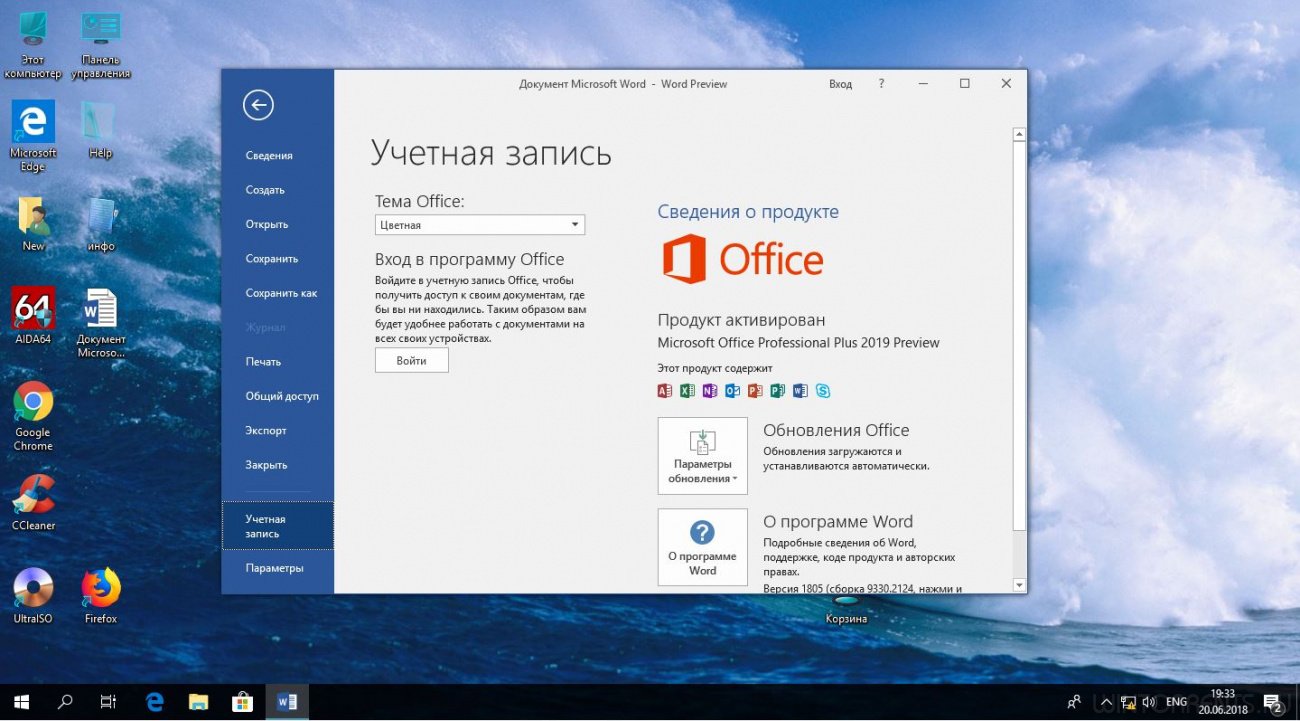Click the Word product icon

[x=800, y=391]
